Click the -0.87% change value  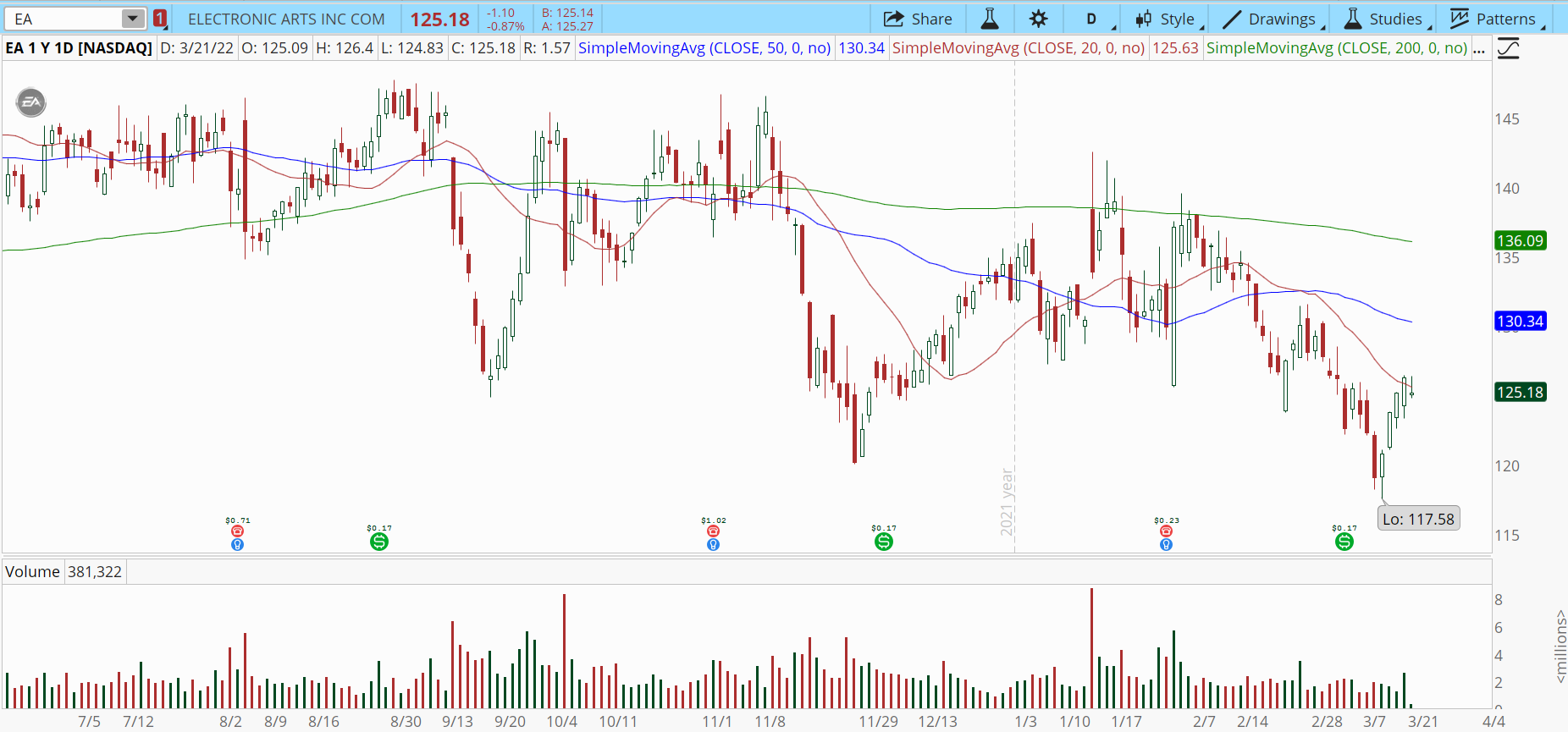pyautogui.click(x=505, y=26)
